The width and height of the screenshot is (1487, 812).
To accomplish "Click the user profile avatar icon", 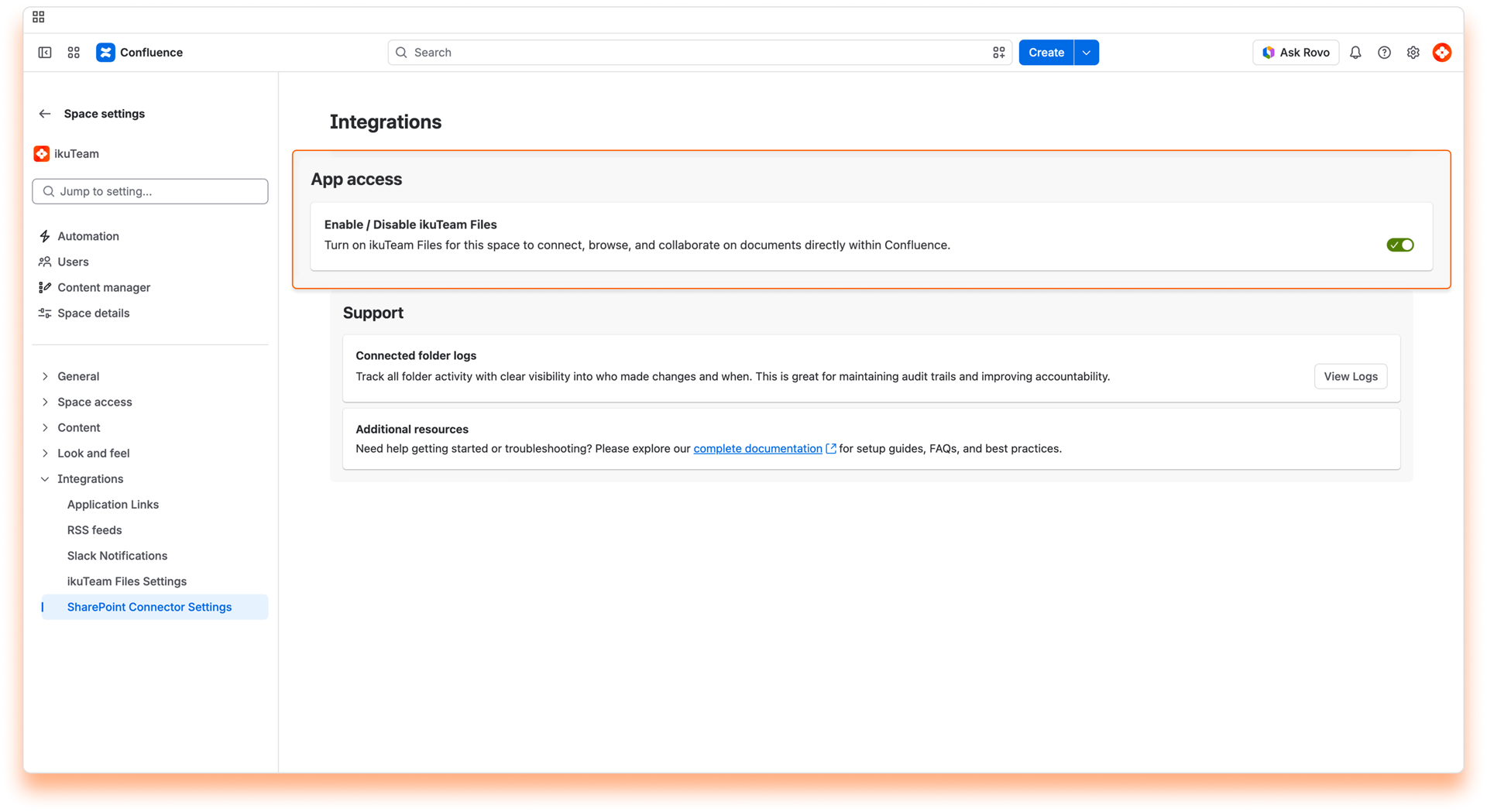I will pyautogui.click(x=1441, y=53).
